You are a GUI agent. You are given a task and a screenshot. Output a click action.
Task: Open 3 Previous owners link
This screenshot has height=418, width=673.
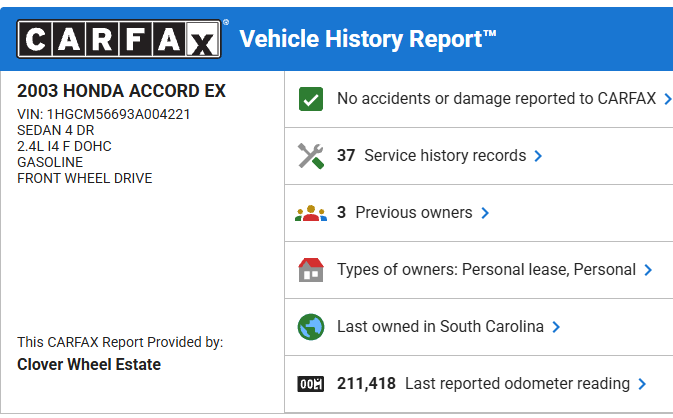tap(404, 213)
